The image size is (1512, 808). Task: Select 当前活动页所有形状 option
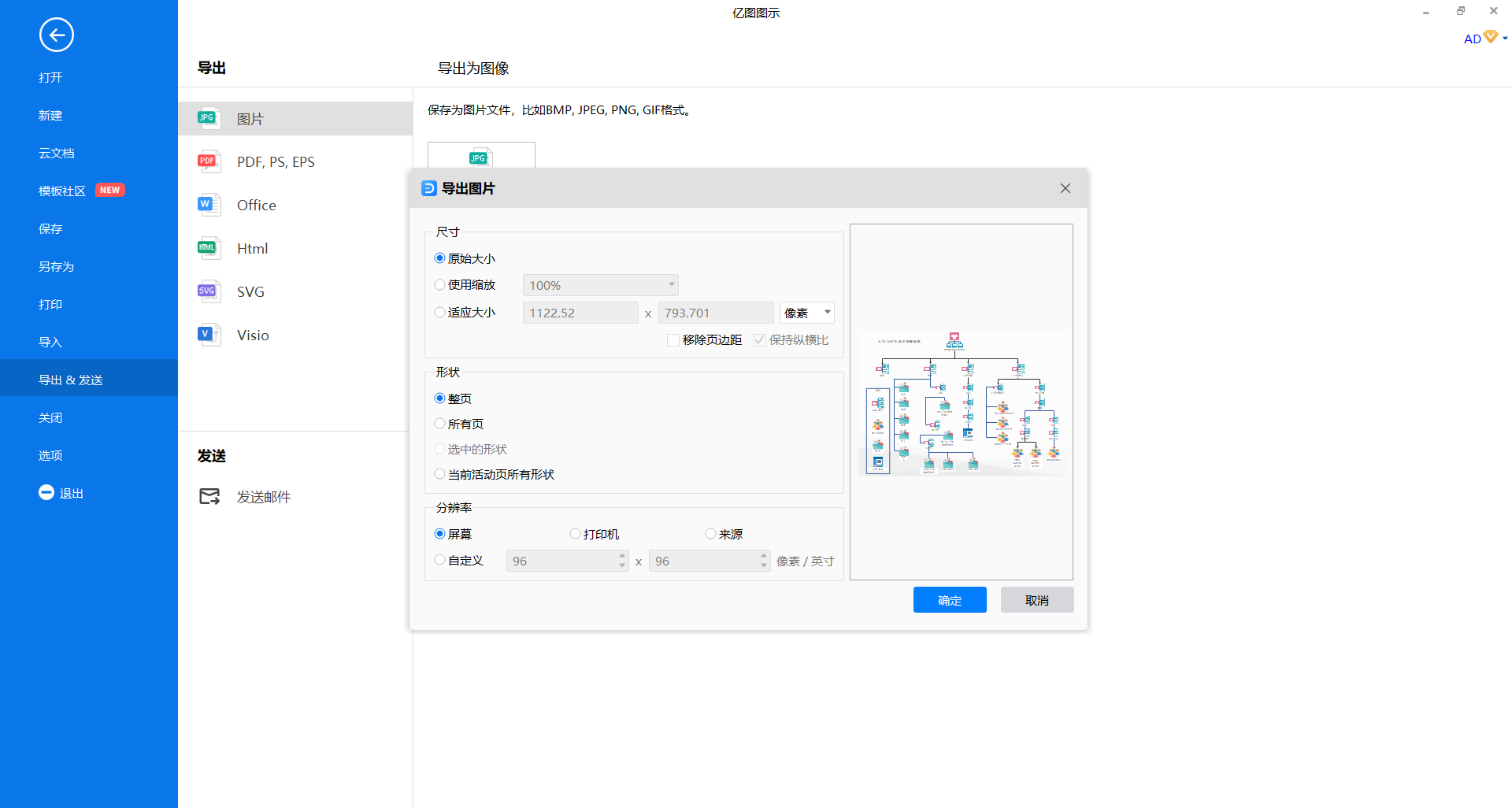tap(439, 474)
